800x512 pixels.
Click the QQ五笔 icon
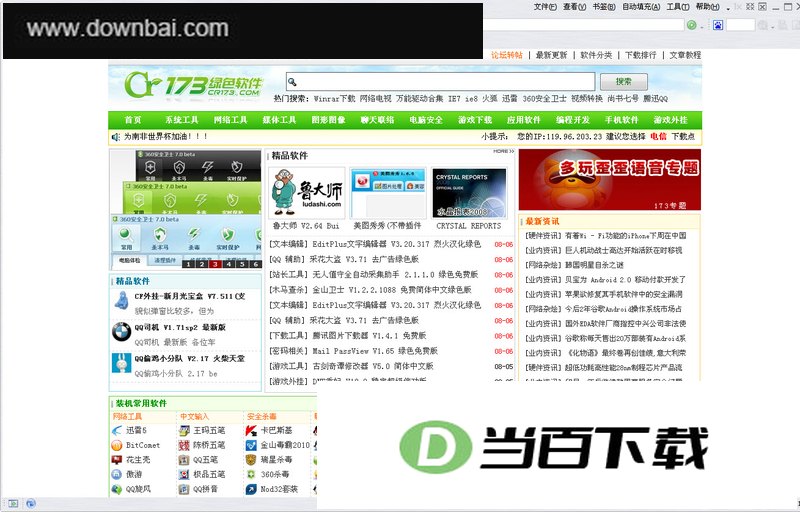click(184, 459)
